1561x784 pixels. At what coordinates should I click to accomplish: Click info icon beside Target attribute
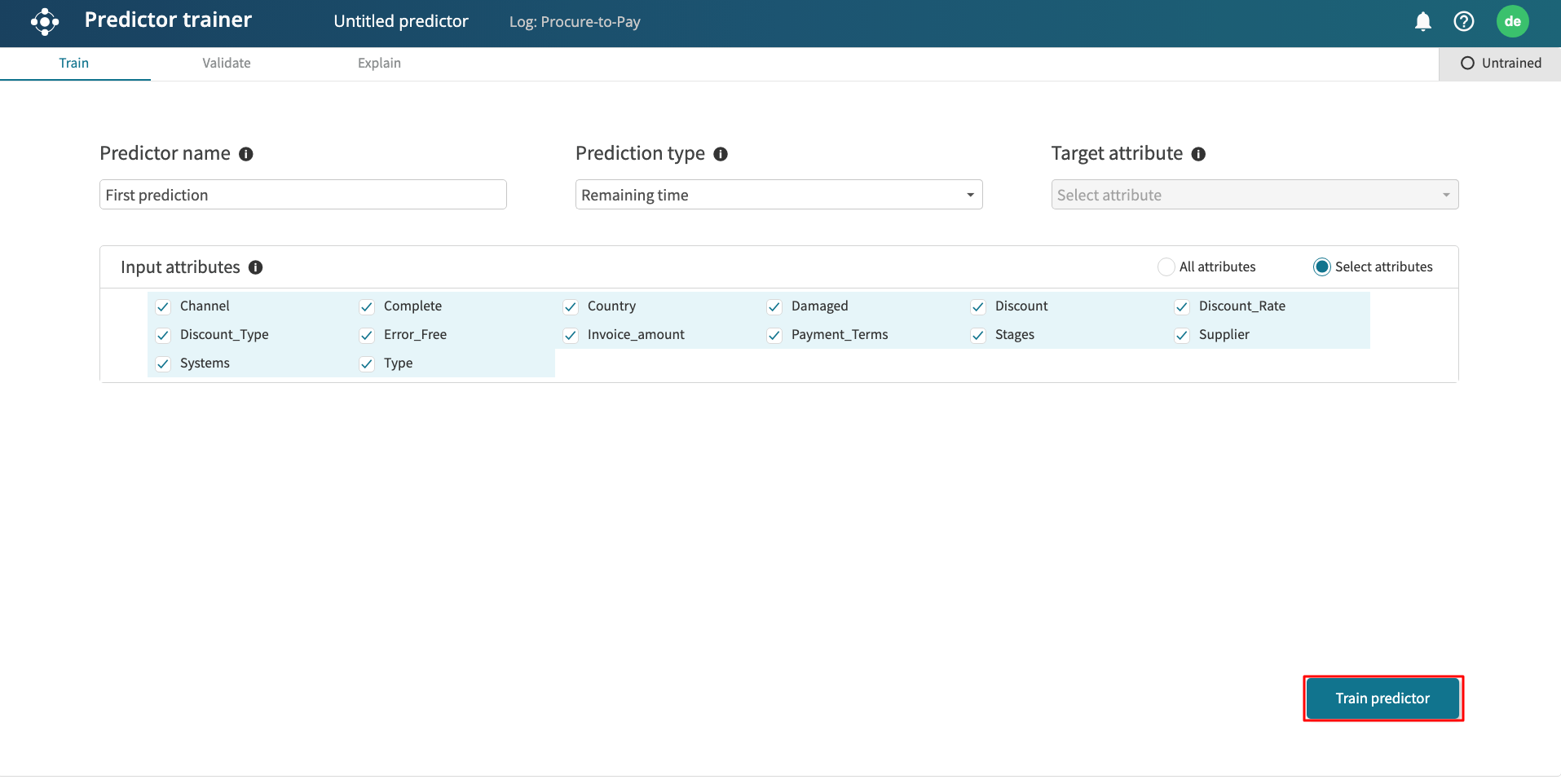pyautogui.click(x=1198, y=154)
